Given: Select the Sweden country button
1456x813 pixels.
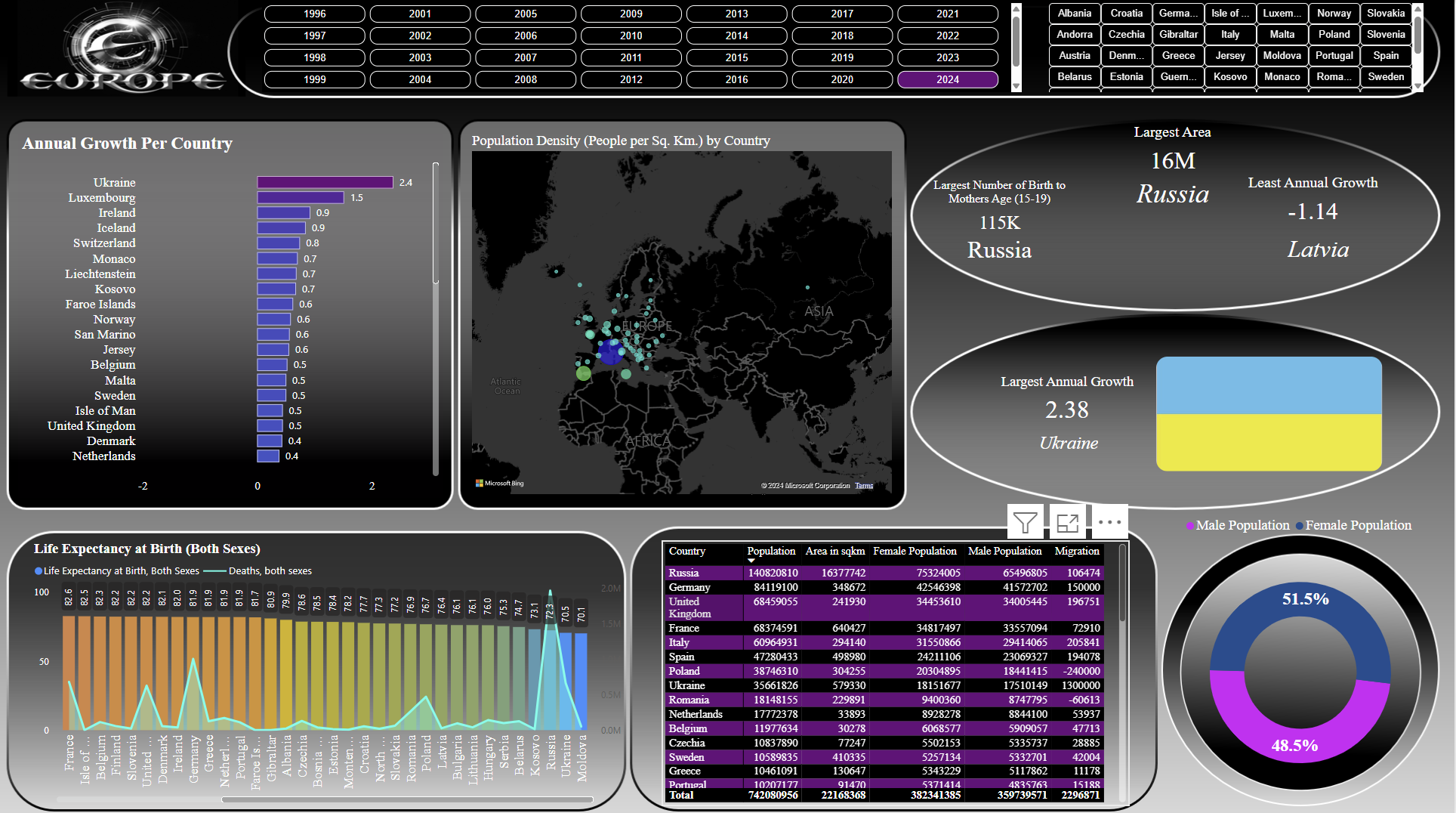Looking at the screenshot, I should (x=1385, y=77).
